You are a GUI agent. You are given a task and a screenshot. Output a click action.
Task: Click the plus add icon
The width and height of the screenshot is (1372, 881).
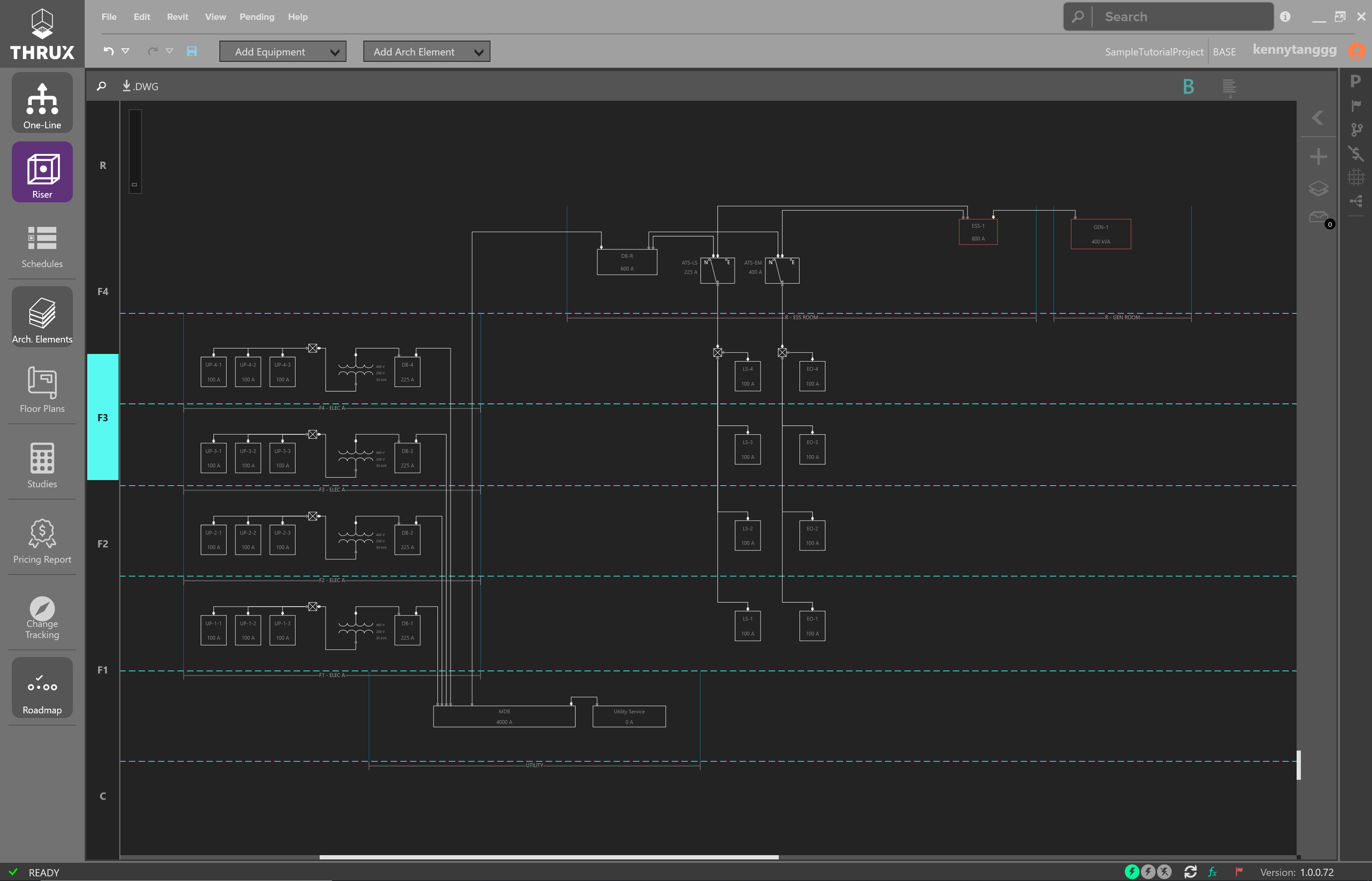point(1318,157)
